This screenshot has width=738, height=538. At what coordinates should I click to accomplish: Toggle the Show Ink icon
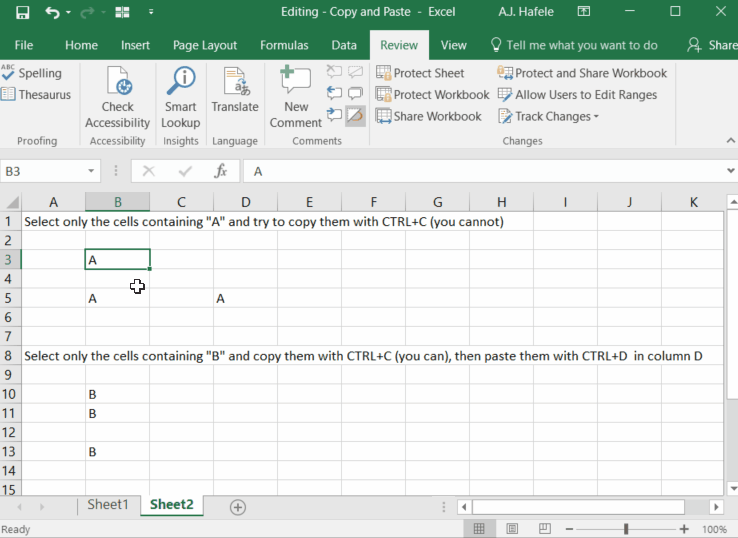tap(355, 116)
